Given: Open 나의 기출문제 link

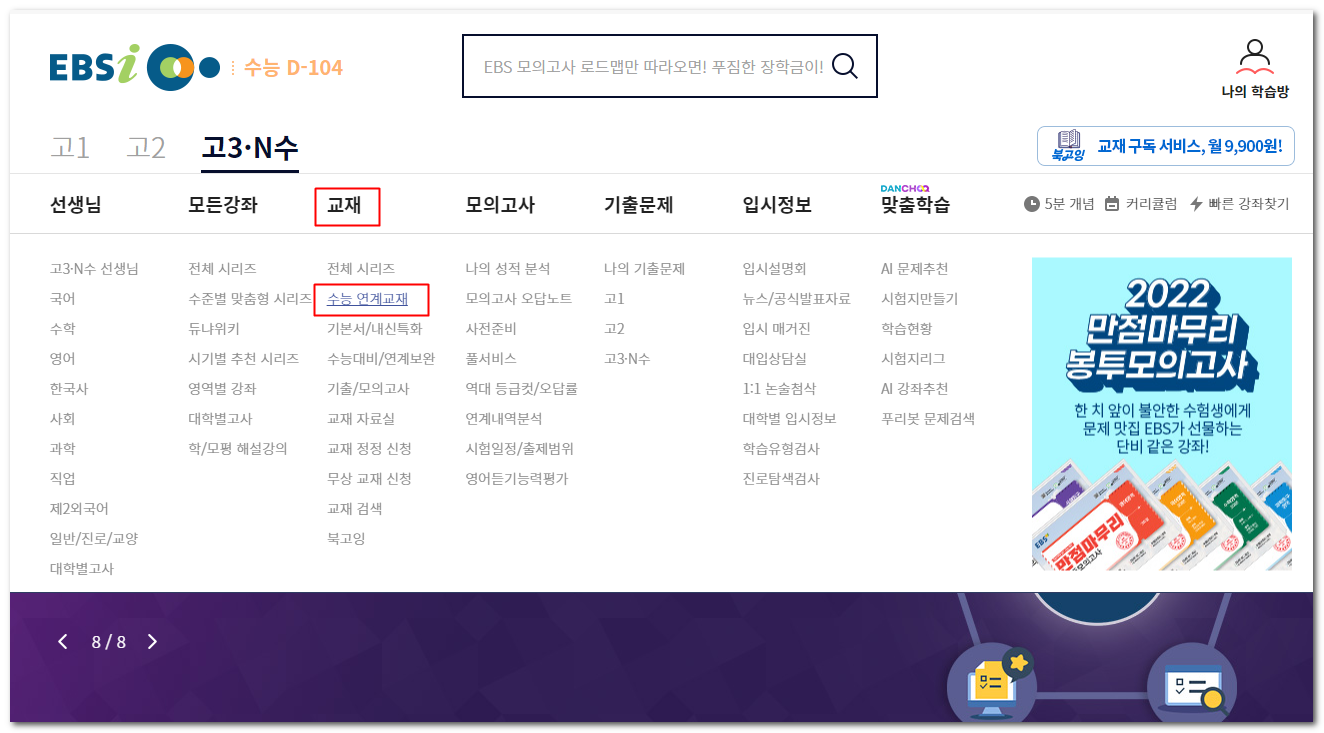Looking at the screenshot, I should pos(644,269).
